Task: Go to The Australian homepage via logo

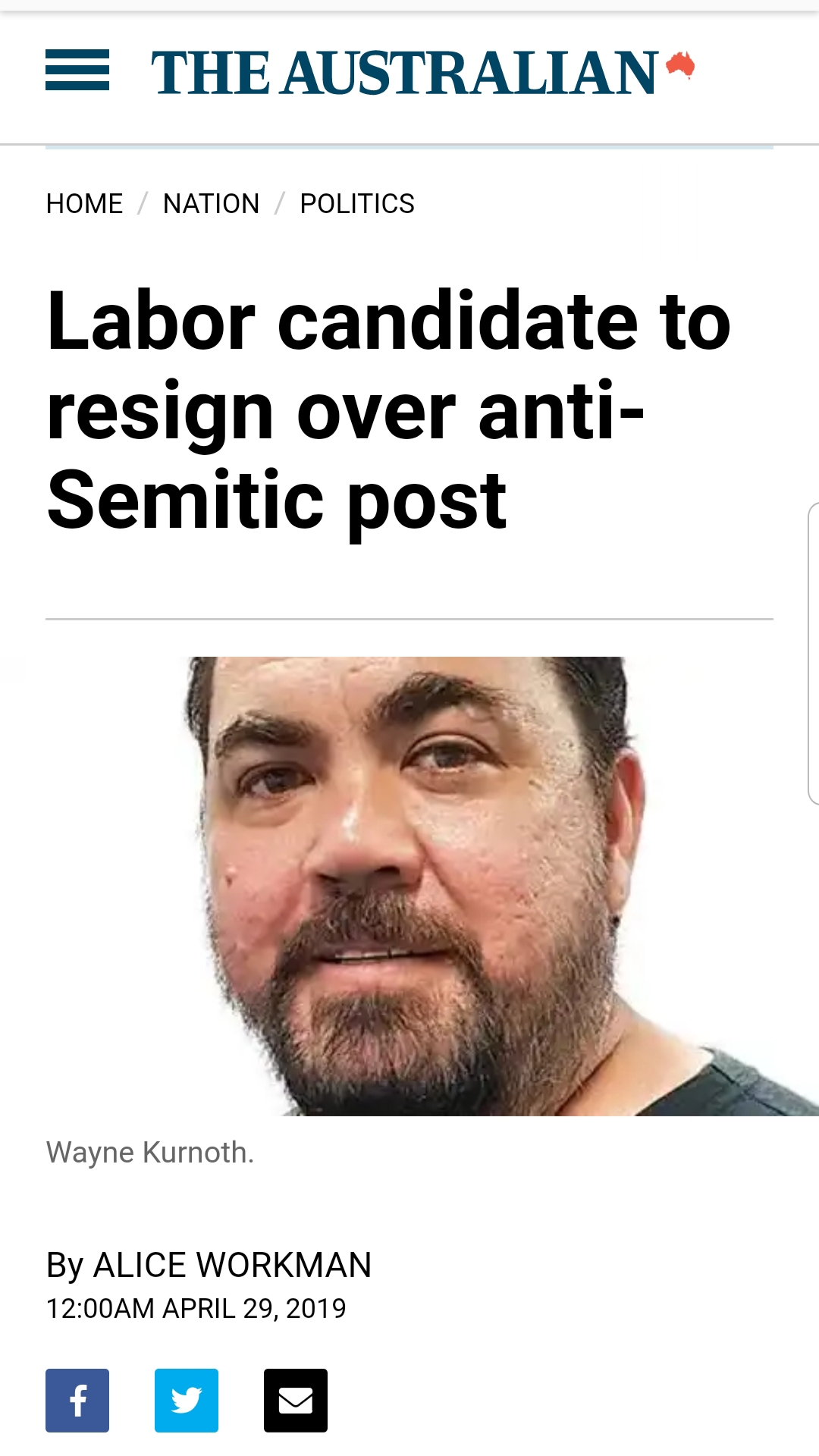Action: click(x=405, y=73)
